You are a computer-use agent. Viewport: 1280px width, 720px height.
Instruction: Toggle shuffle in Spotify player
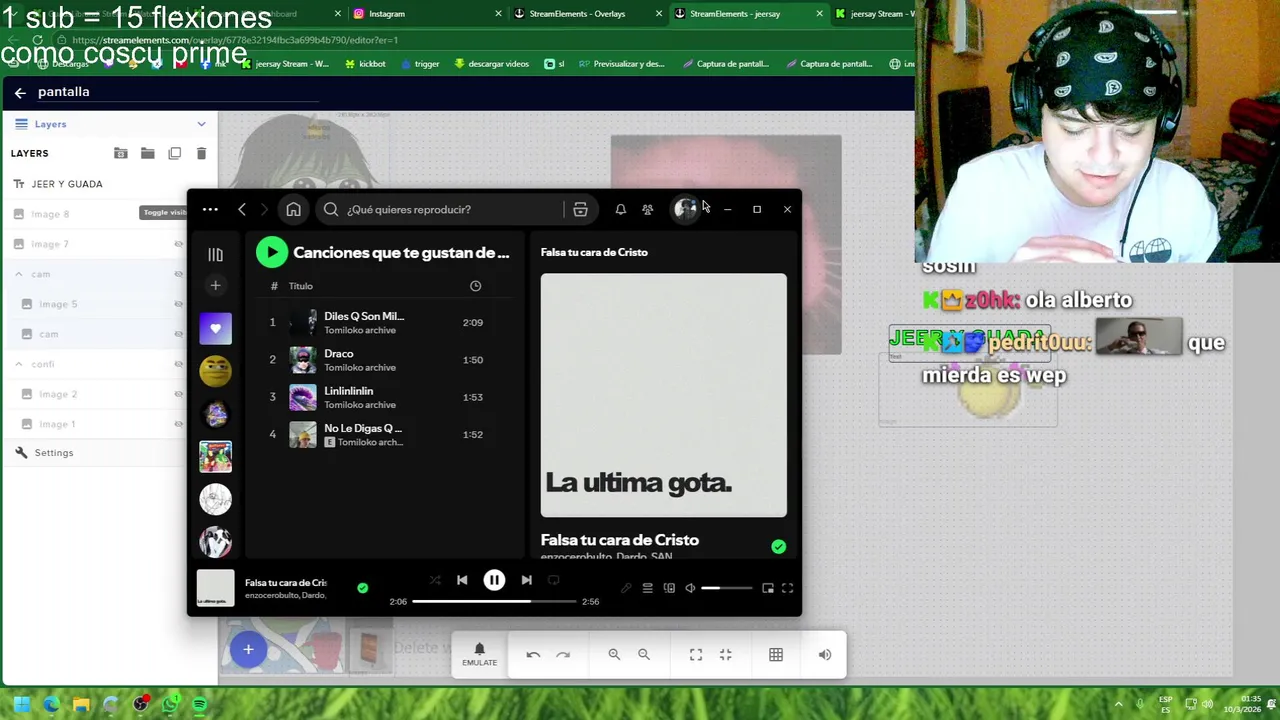pyautogui.click(x=435, y=580)
